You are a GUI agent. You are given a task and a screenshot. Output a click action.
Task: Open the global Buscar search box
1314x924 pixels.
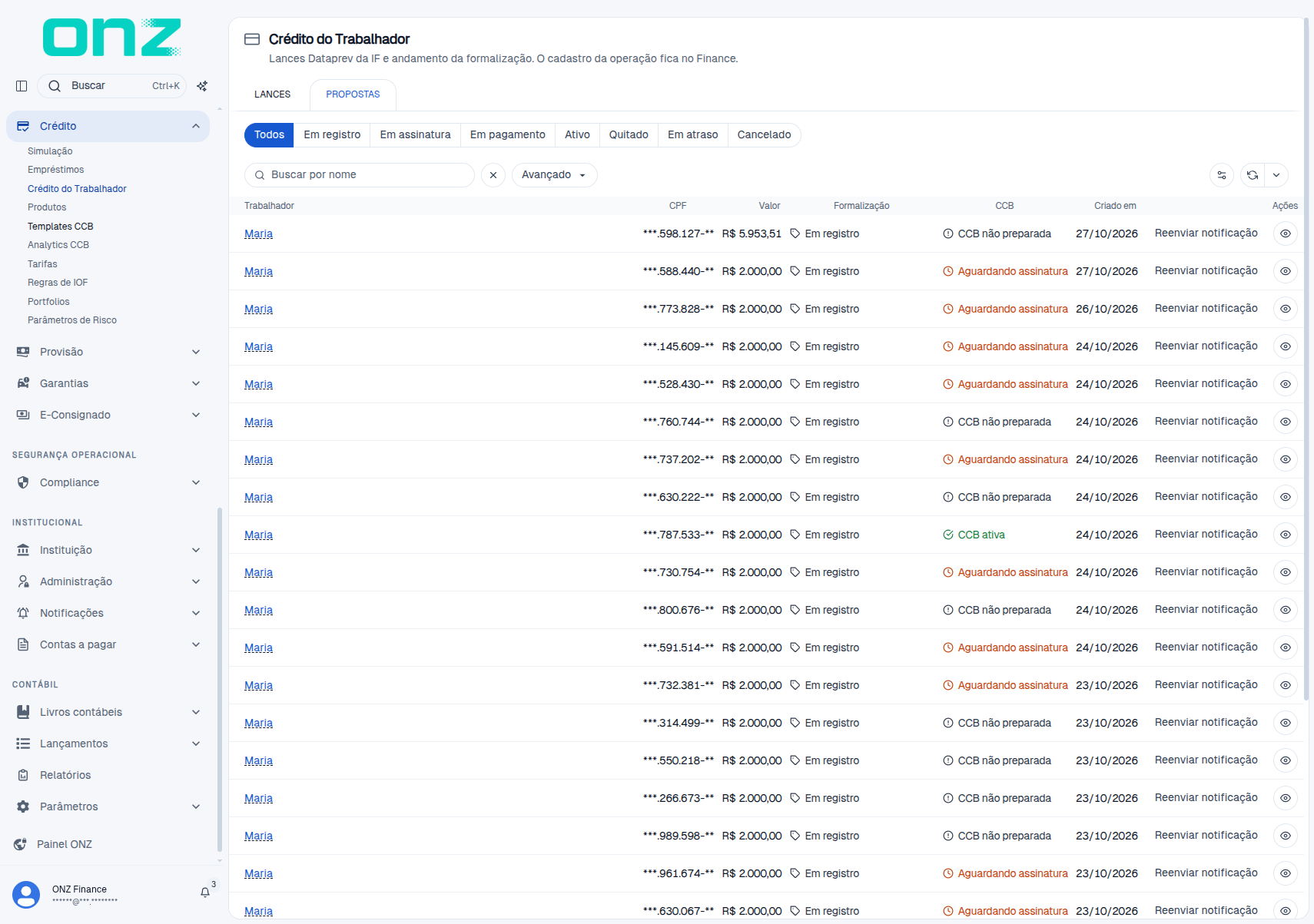point(111,86)
